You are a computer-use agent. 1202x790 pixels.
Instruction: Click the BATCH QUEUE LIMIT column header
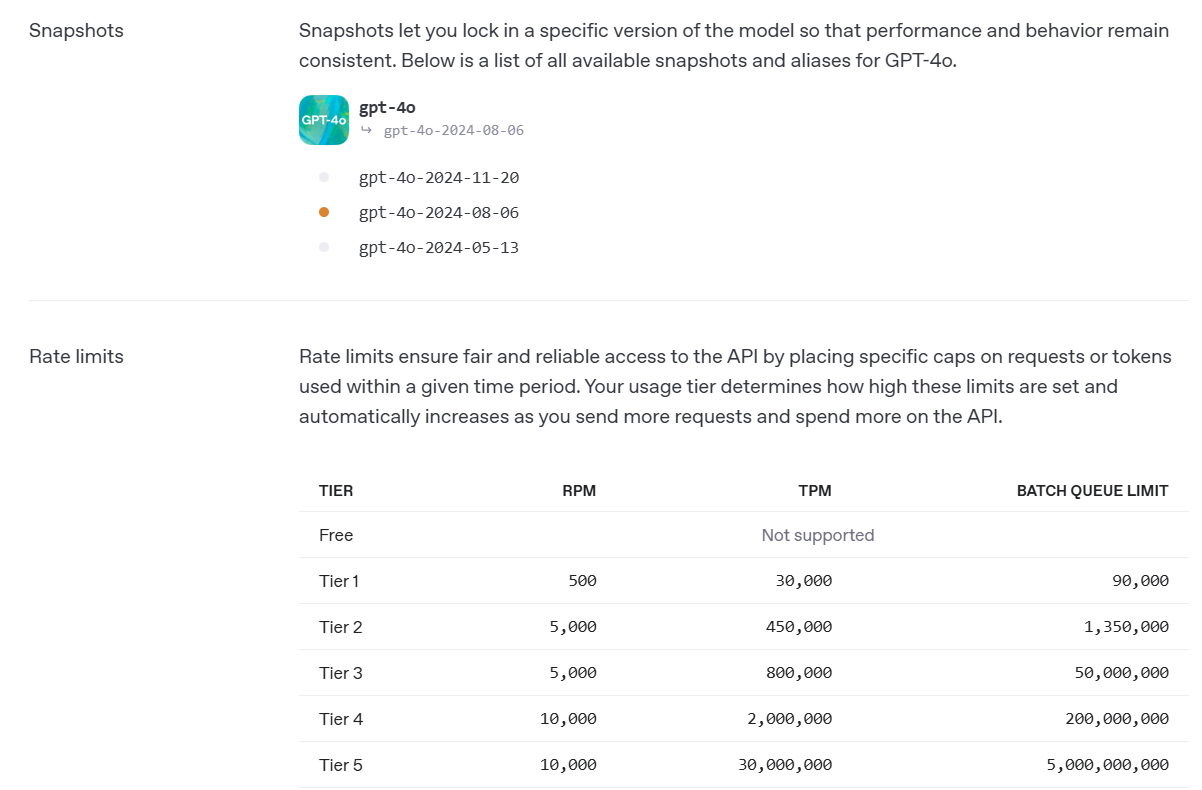1092,491
